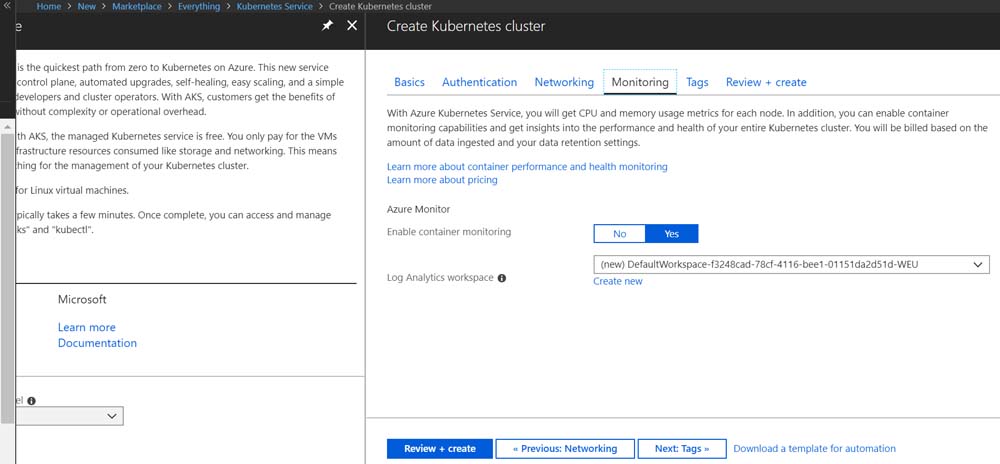The width and height of the screenshot is (1000, 464).
Task: Select the Review + create tab
Action: coord(766,82)
